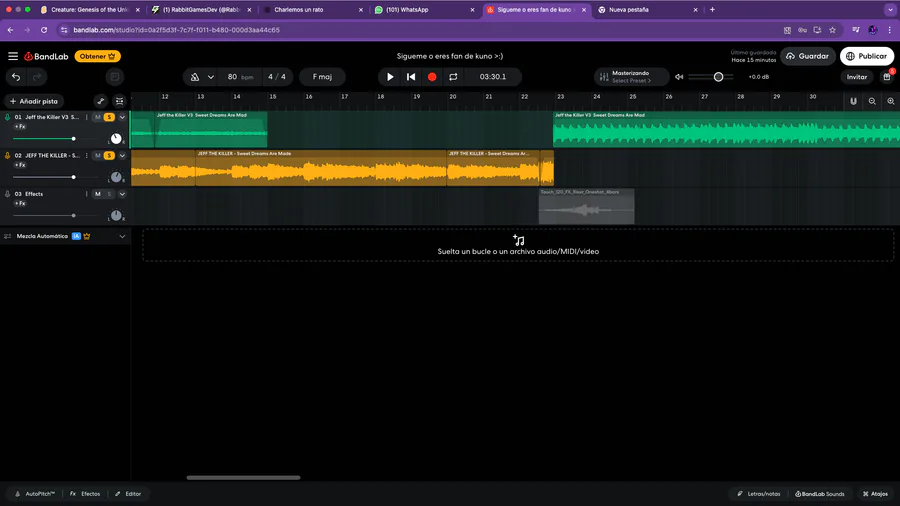Screen dimensions: 900x506
Task: Open the Efectos panel at bottom
Action: coord(86,493)
